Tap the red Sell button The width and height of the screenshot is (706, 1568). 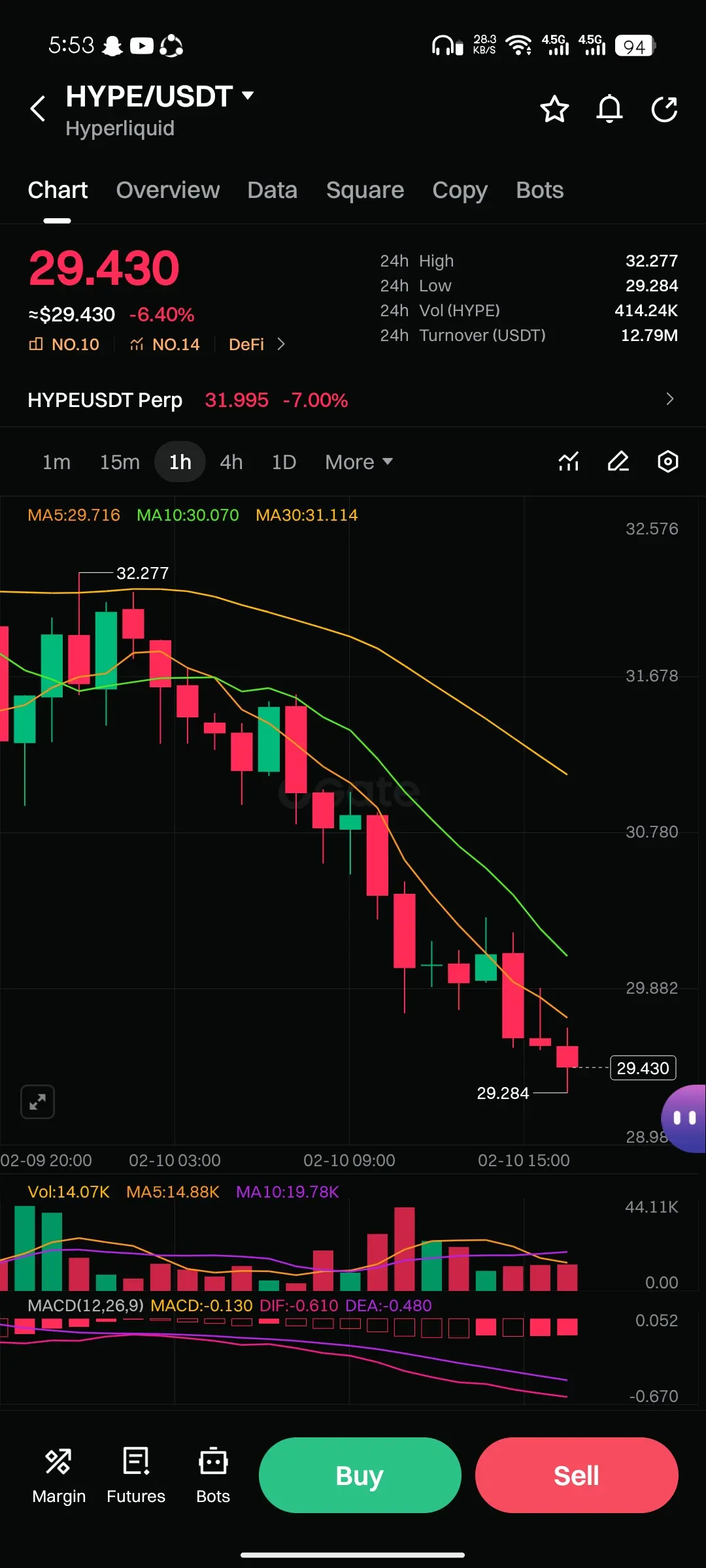click(577, 1475)
